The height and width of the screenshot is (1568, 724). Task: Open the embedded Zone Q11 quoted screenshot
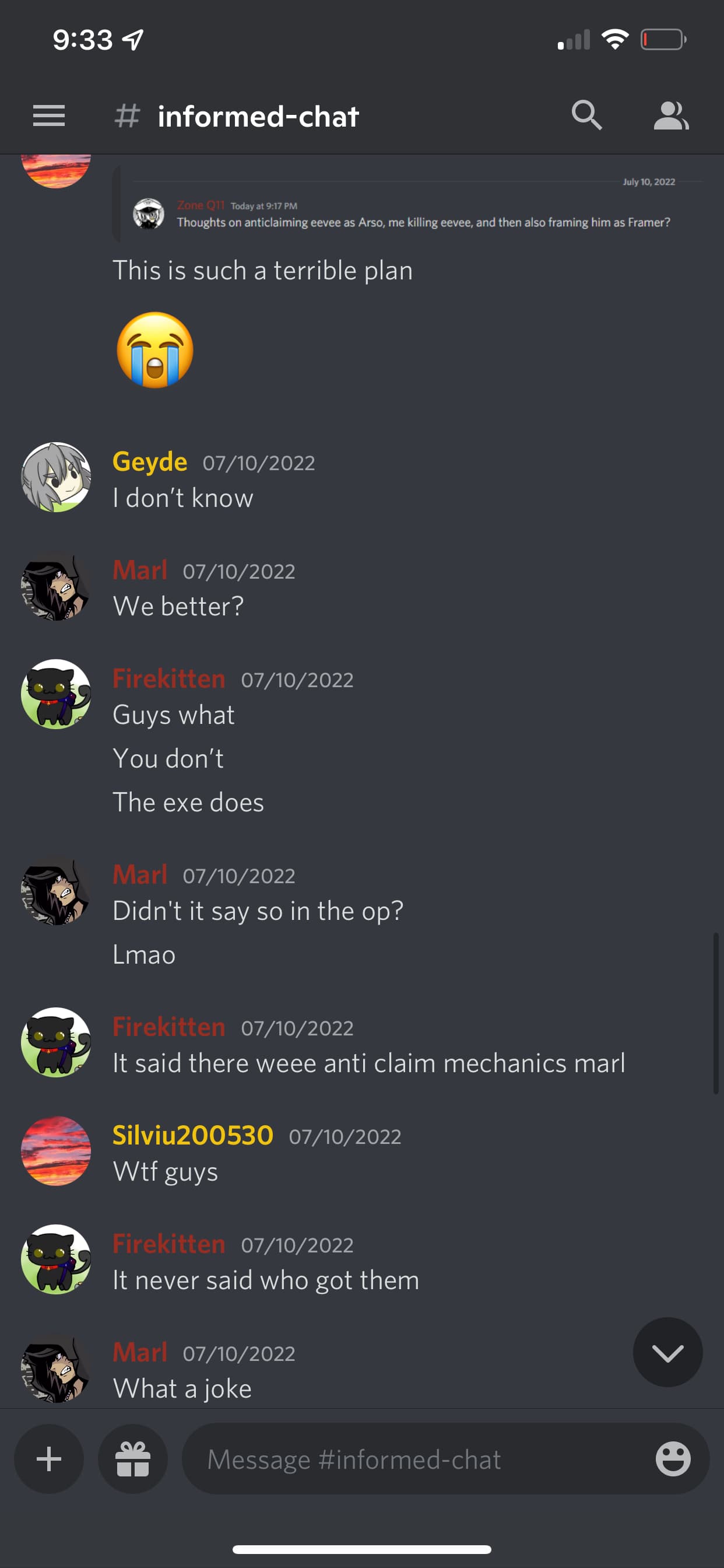(407, 204)
